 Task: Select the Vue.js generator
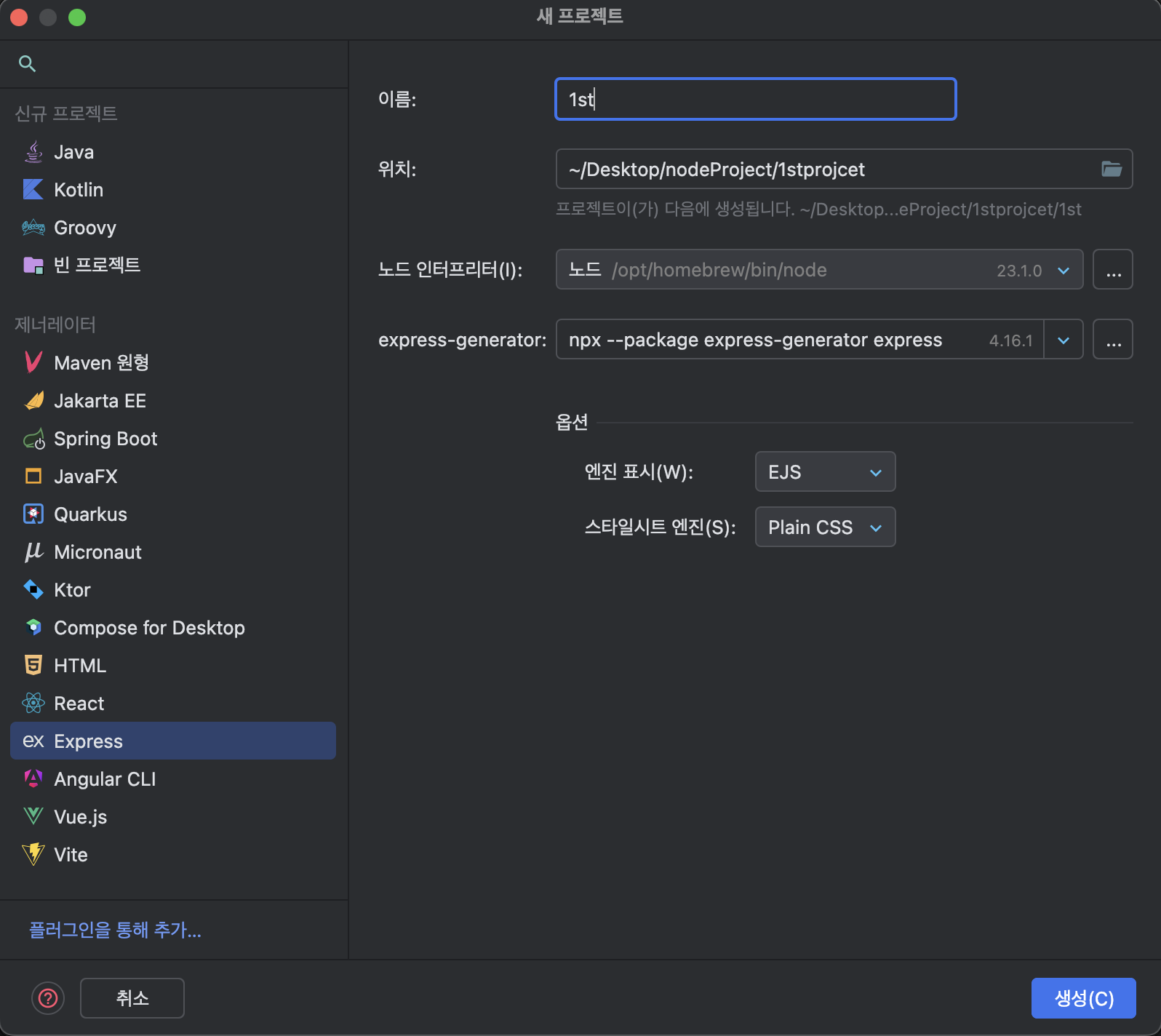click(x=173, y=817)
